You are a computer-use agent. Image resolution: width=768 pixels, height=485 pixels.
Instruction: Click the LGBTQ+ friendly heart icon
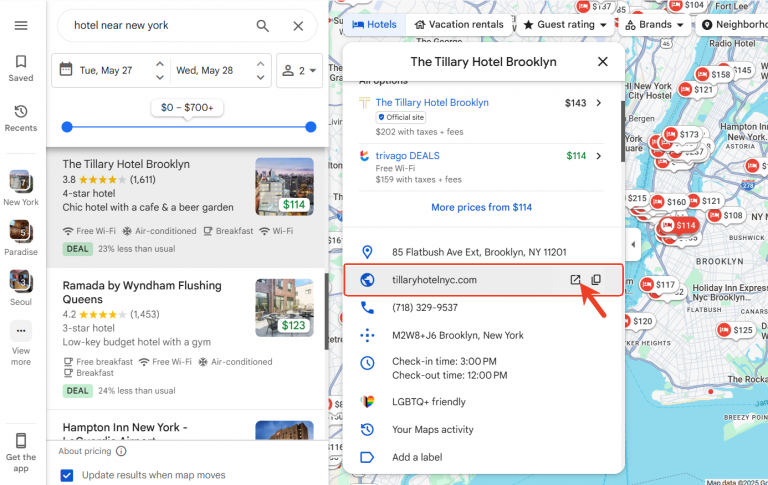(x=367, y=402)
